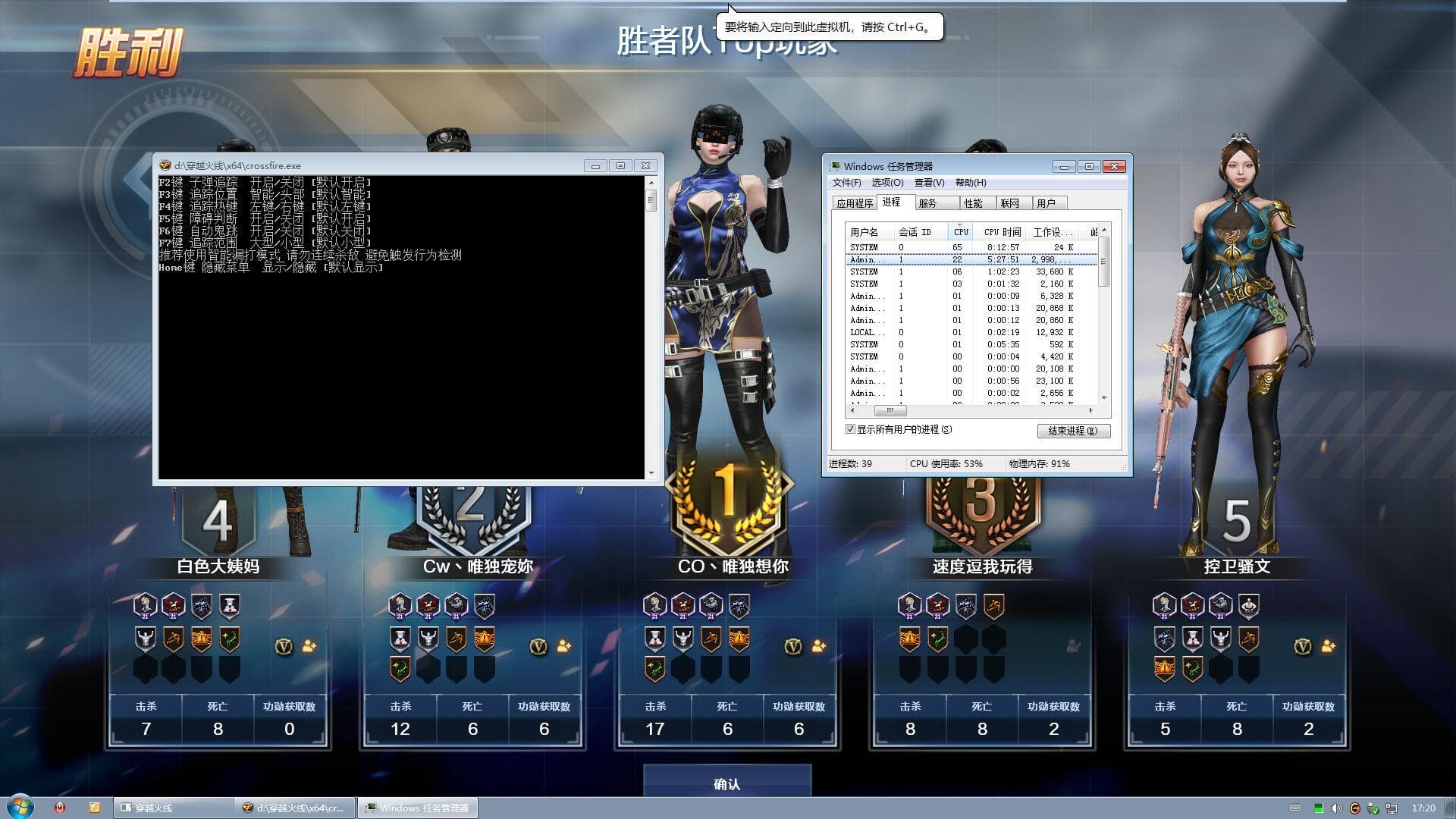Image resolution: width=1456 pixels, height=819 pixels.
Task: Click the Task Manager title bar icon
Action: point(835,166)
